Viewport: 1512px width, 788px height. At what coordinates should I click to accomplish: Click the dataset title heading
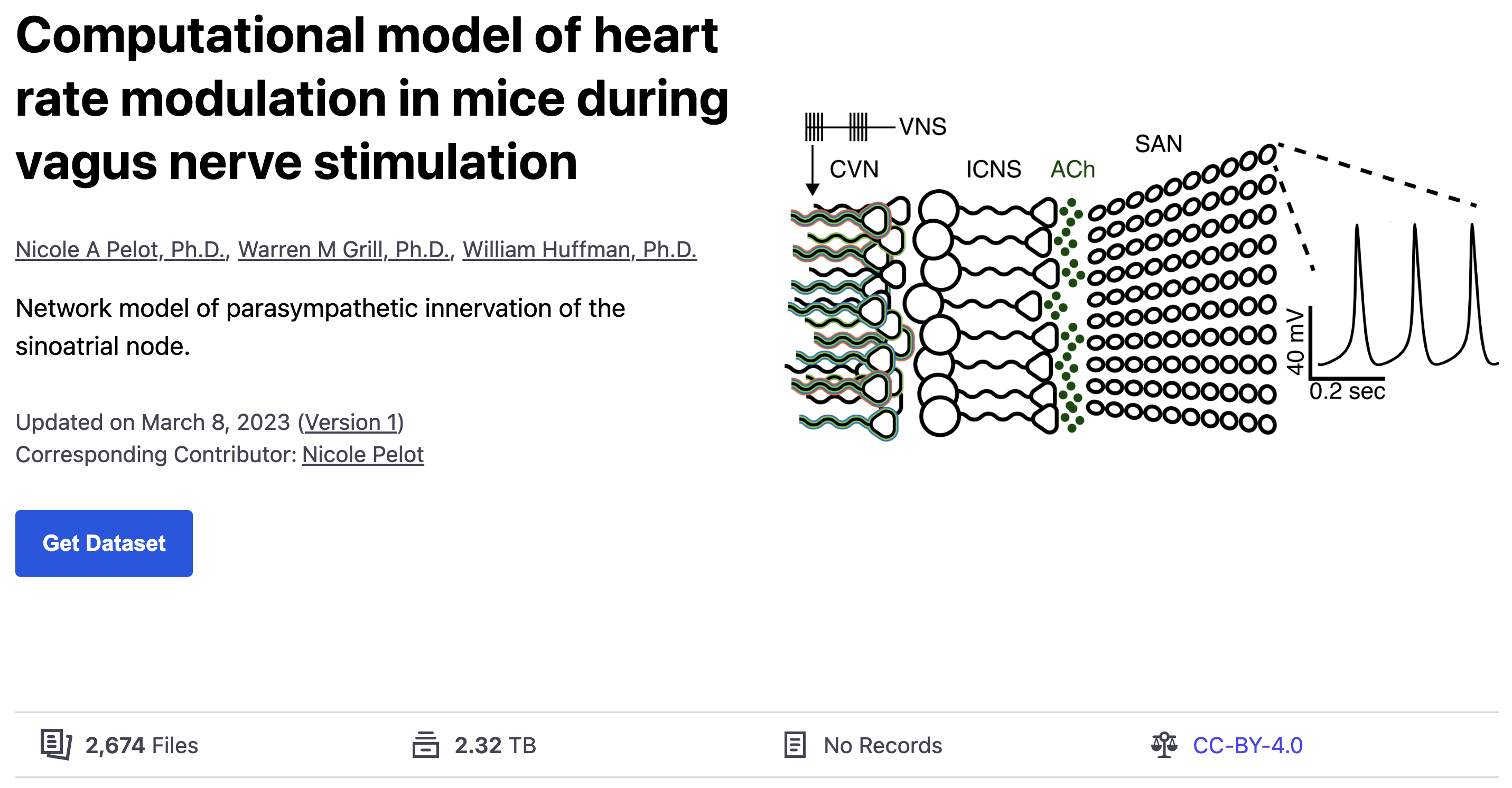(372, 98)
